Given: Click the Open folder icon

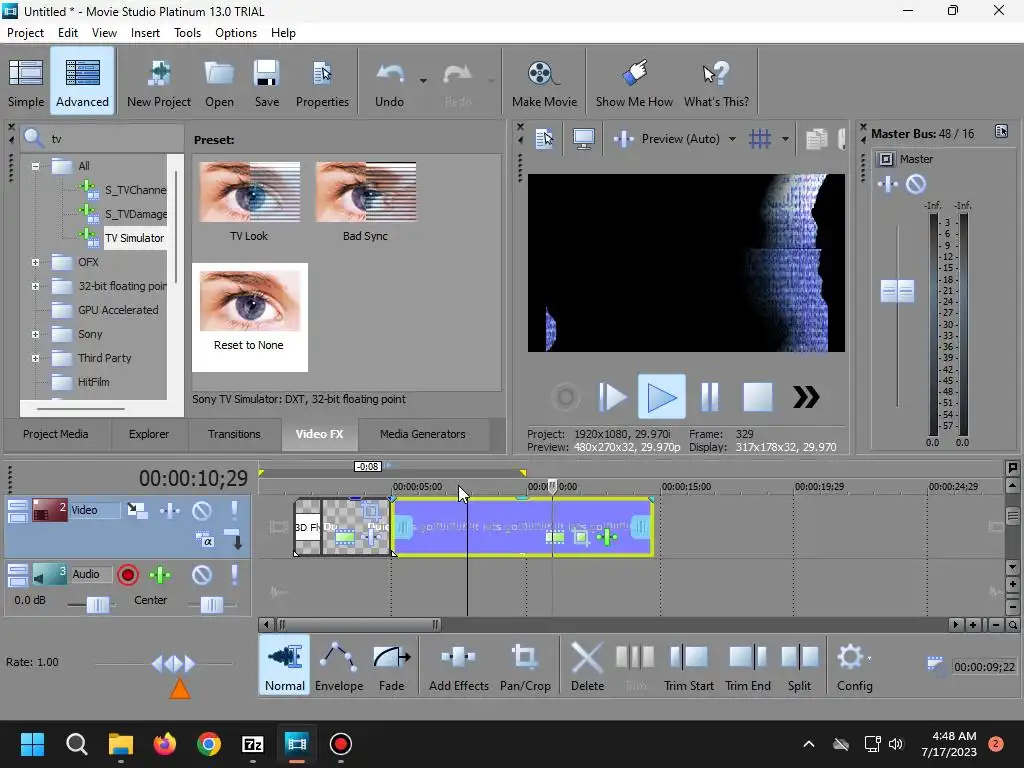Looking at the screenshot, I should coord(219,73).
